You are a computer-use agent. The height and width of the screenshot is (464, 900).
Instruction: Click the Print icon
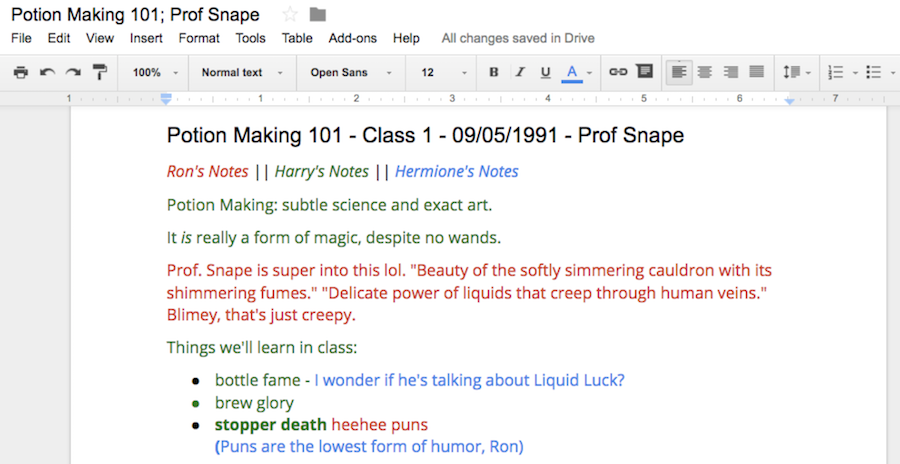(x=21, y=72)
